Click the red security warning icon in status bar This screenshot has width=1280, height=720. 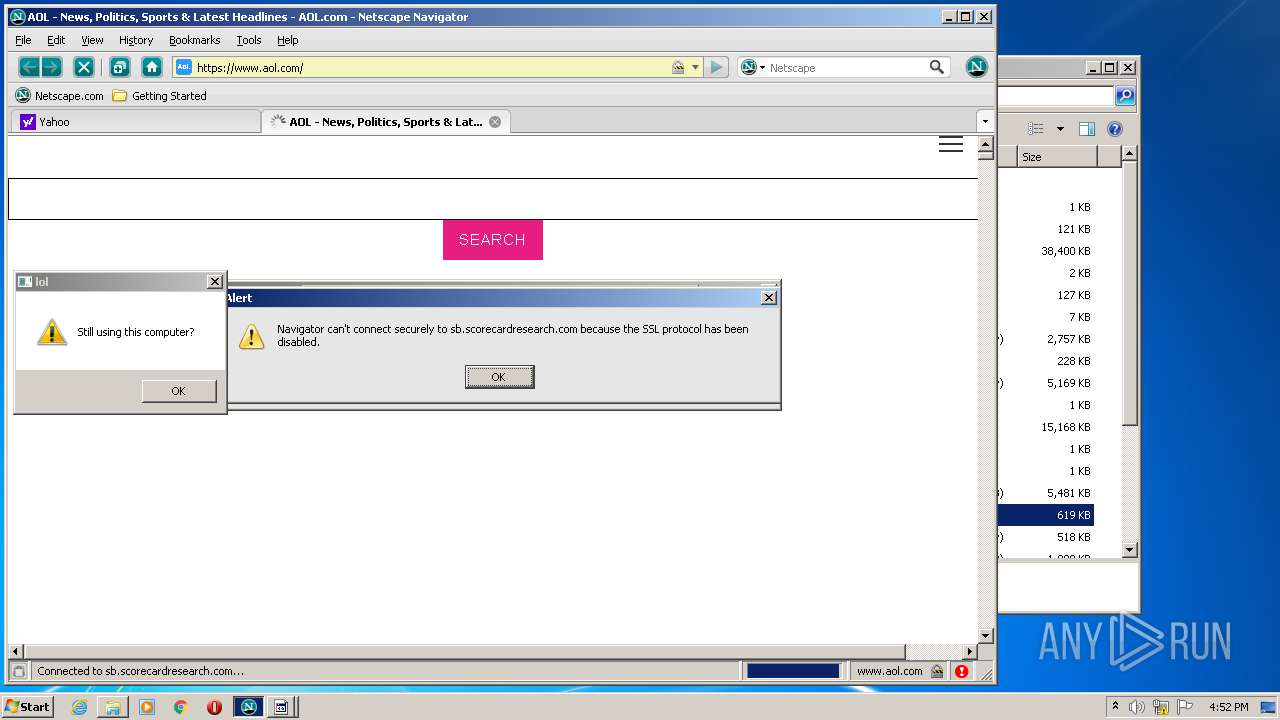tap(961, 671)
